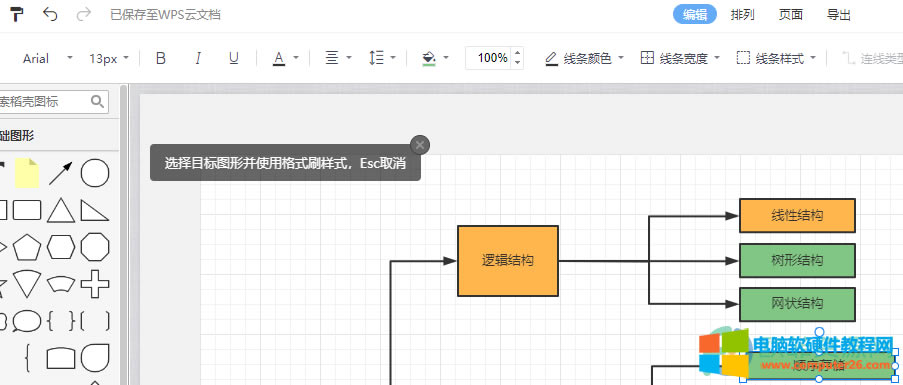The width and height of the screenshot is (903, 385).
Task: Expand the line spacing dropdown arrow
Action: pyautogui.click(x=393, y=58)
